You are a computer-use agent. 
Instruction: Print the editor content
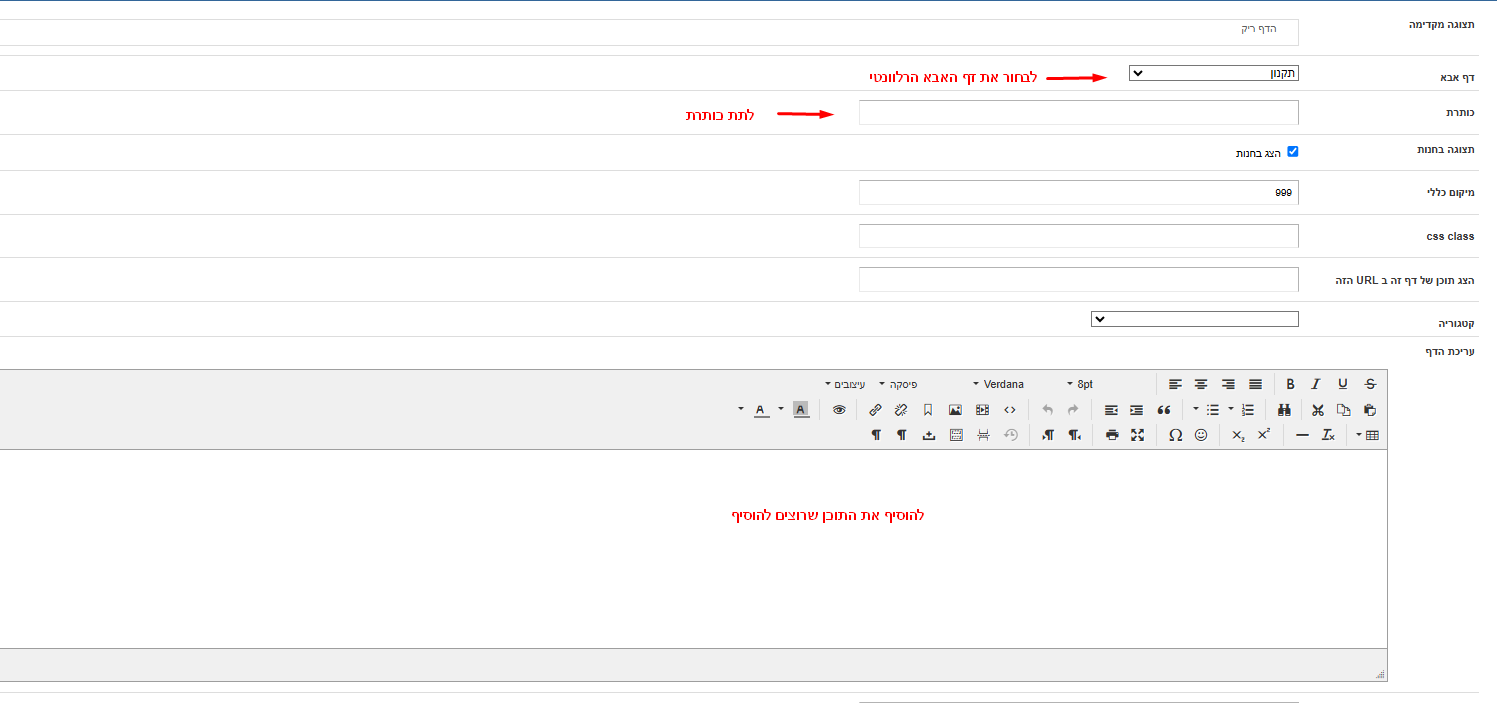(x=1112, y=435)
